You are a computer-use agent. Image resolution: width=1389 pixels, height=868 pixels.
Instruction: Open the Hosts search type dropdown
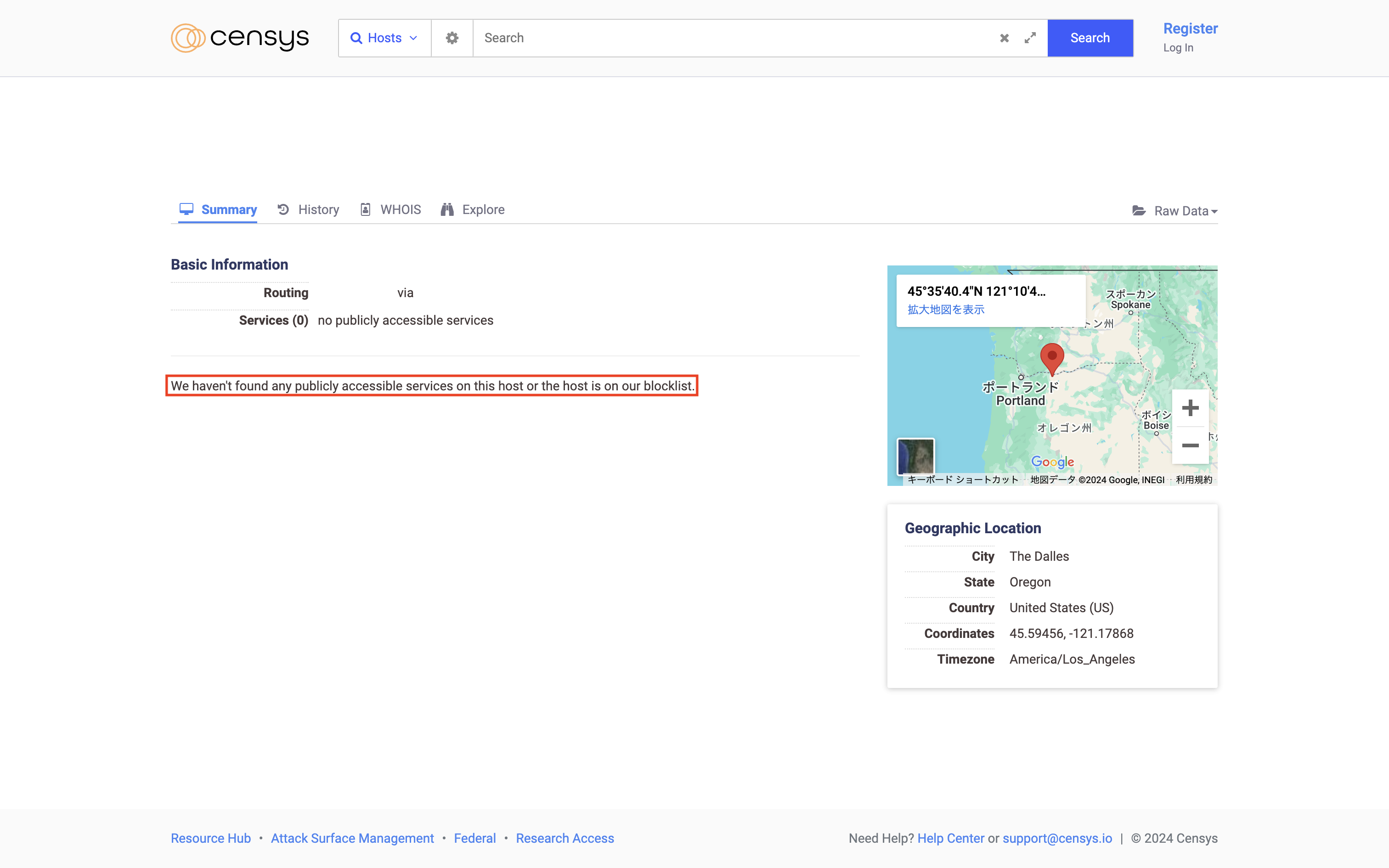[384, 38]
